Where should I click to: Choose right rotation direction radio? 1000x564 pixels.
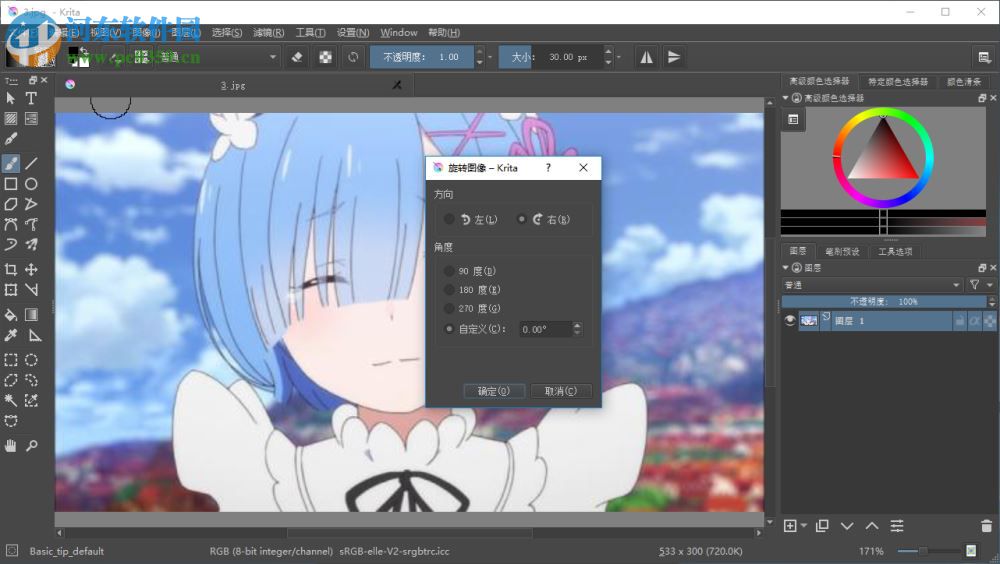pos(522,219)
